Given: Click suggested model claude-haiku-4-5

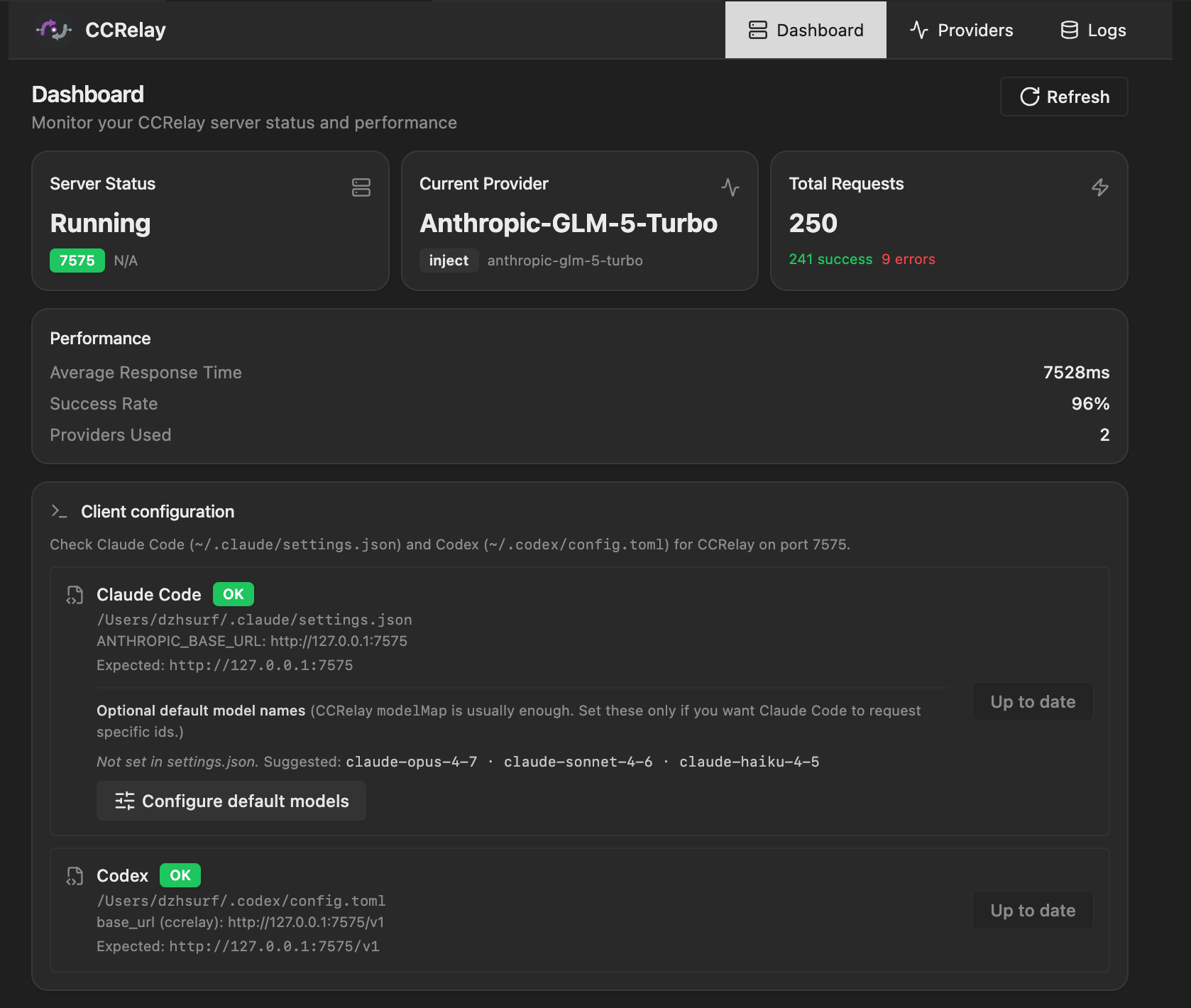Looking at the screenshot, I should point(749,762).
